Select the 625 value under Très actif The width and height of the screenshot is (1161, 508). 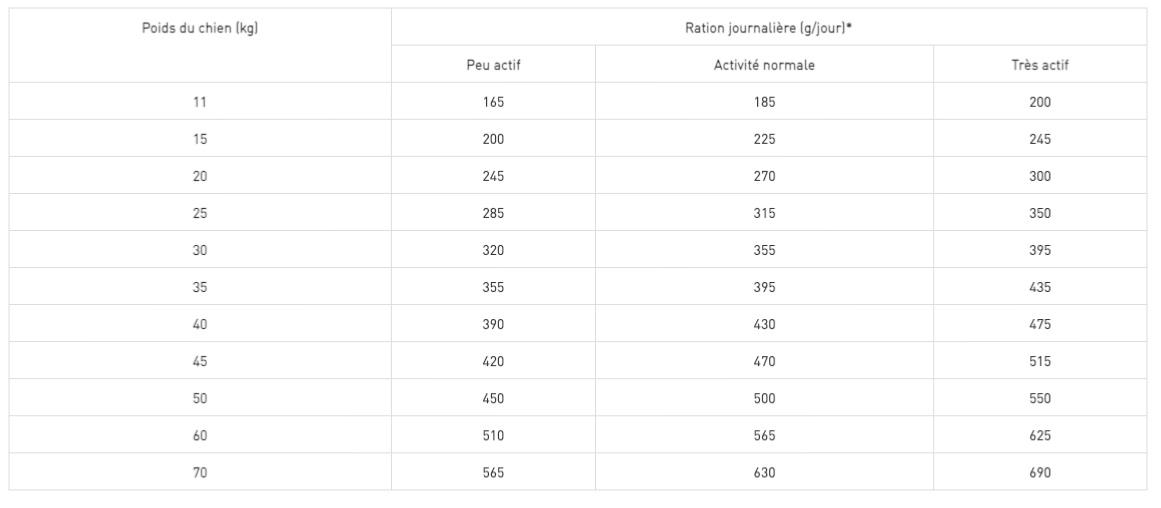1040,435
